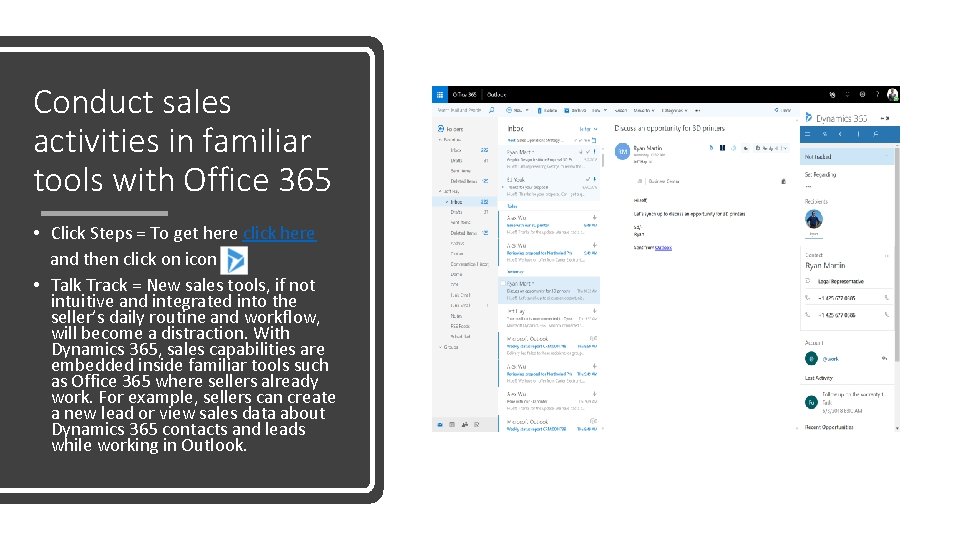Viewport: 960px width, 540px height.
Task: Click in the Search Mail and People field
Action: 460,110
